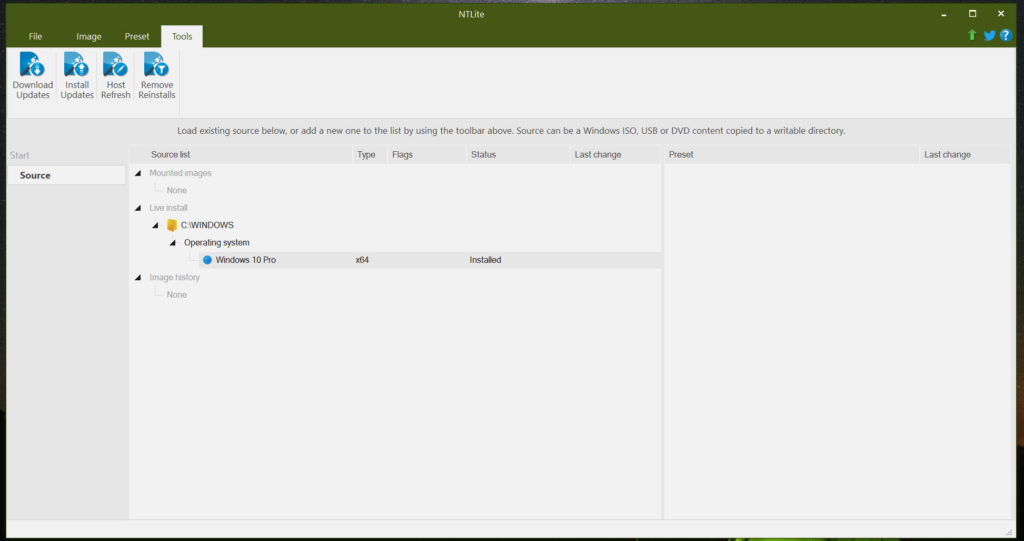Click the Mounted images label
The height and width of the screenshot is (541, 1024).
[x=180, y=173]
